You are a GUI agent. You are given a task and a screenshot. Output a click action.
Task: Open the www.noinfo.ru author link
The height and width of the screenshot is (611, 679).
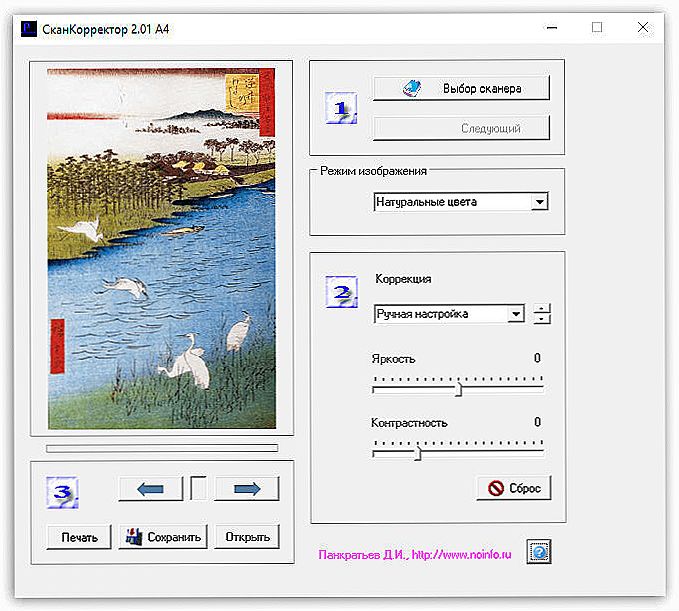click(x=461, y=555)
